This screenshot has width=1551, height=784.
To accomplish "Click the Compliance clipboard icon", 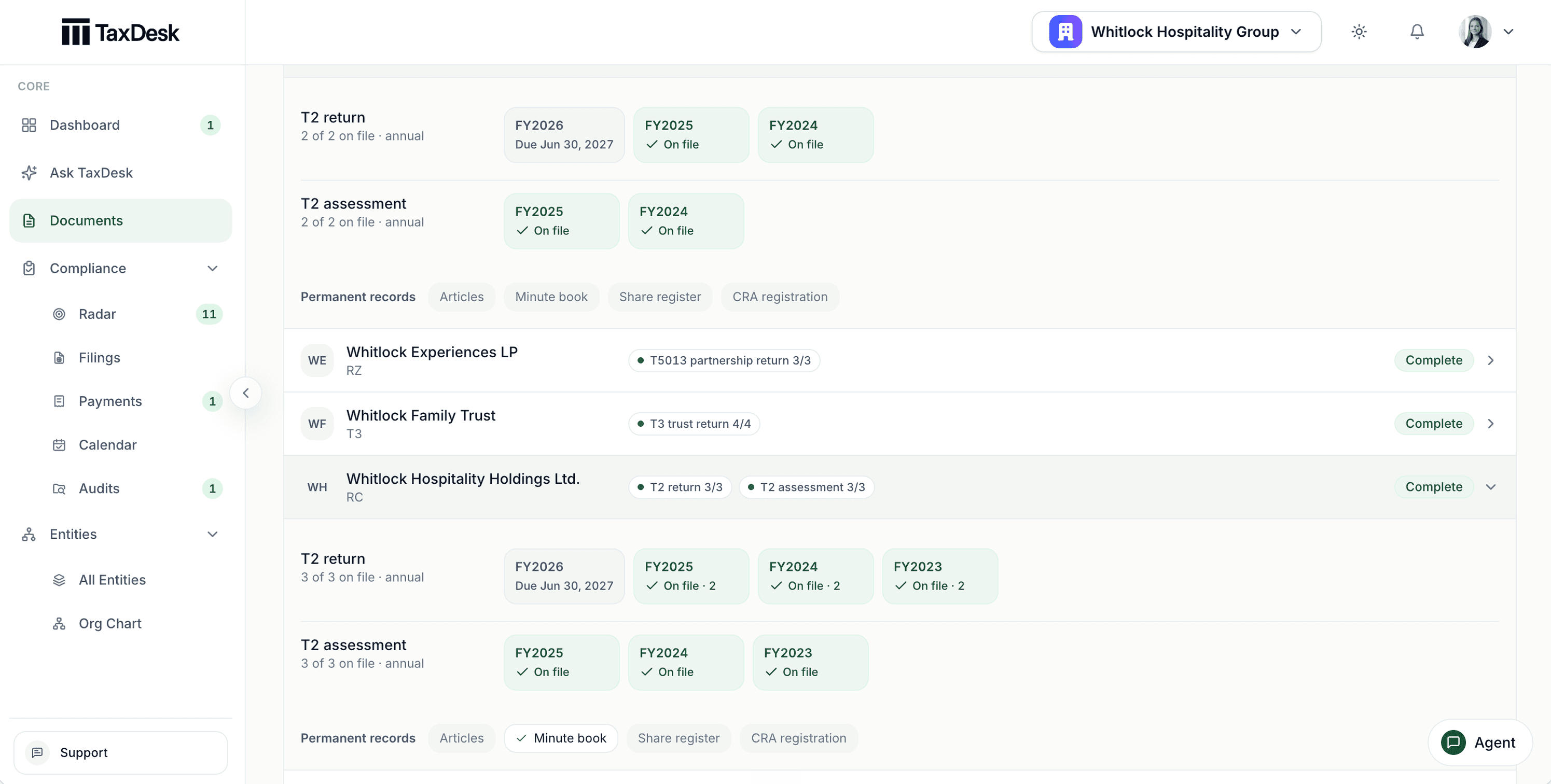I will click(29, 269).
